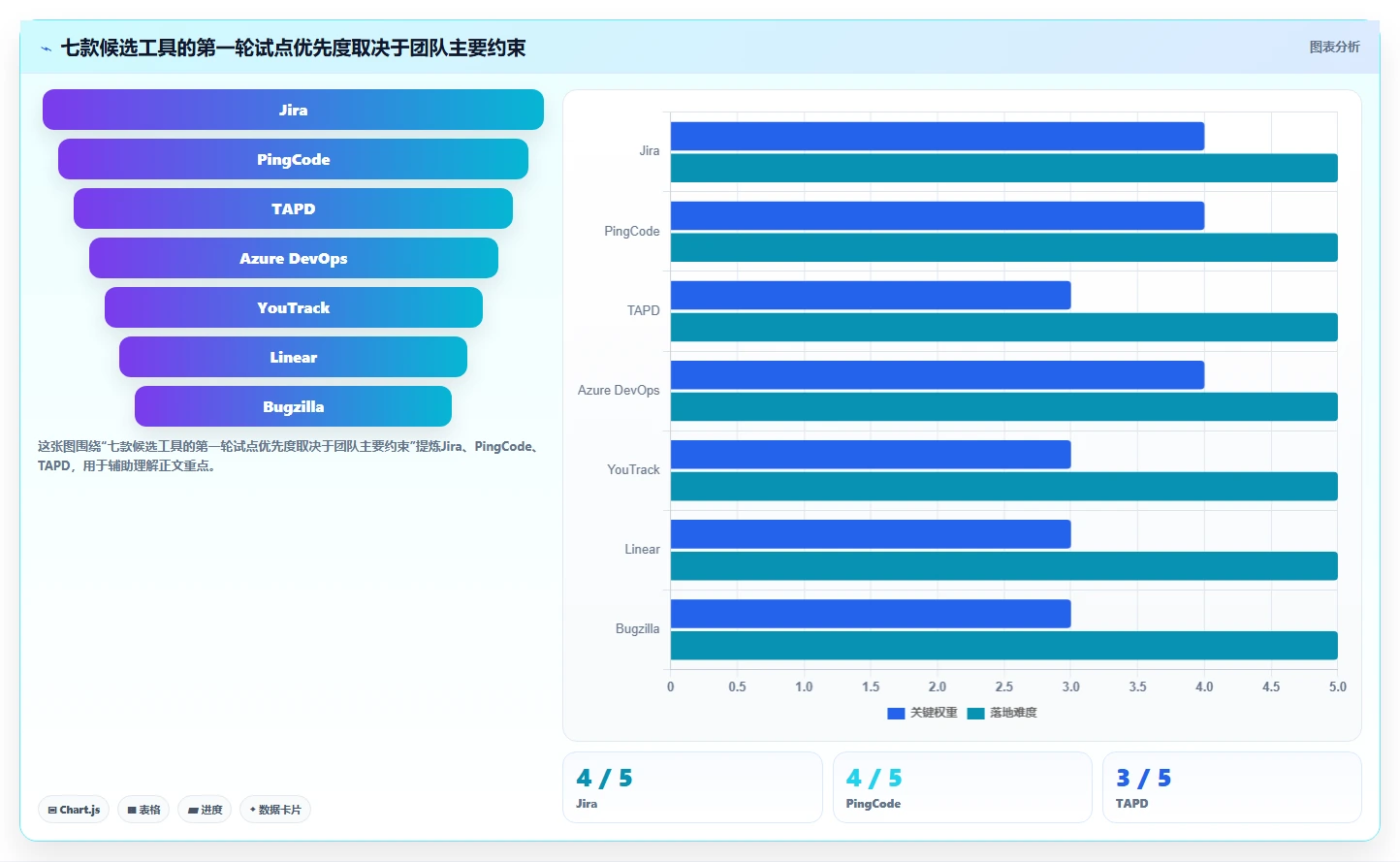Click the 5.0 x-axis tick value

click(1337, 686)
